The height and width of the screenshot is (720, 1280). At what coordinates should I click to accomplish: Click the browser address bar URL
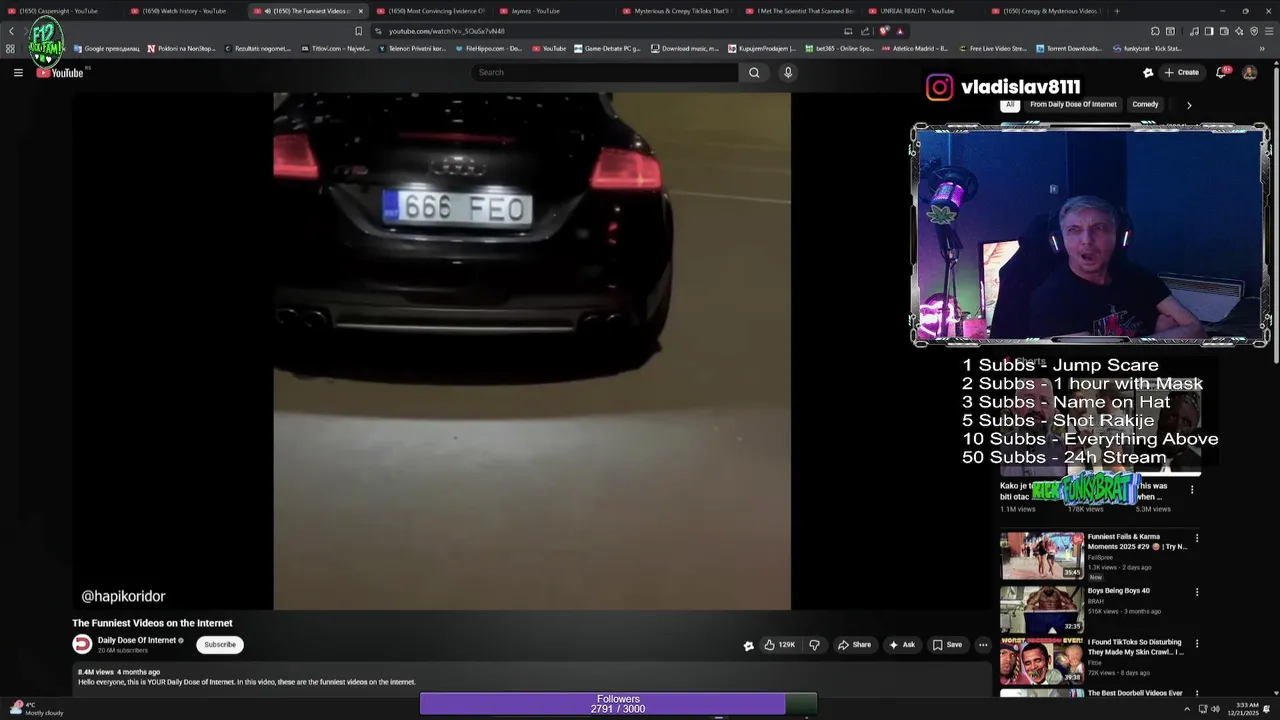(x=446, y=31)
